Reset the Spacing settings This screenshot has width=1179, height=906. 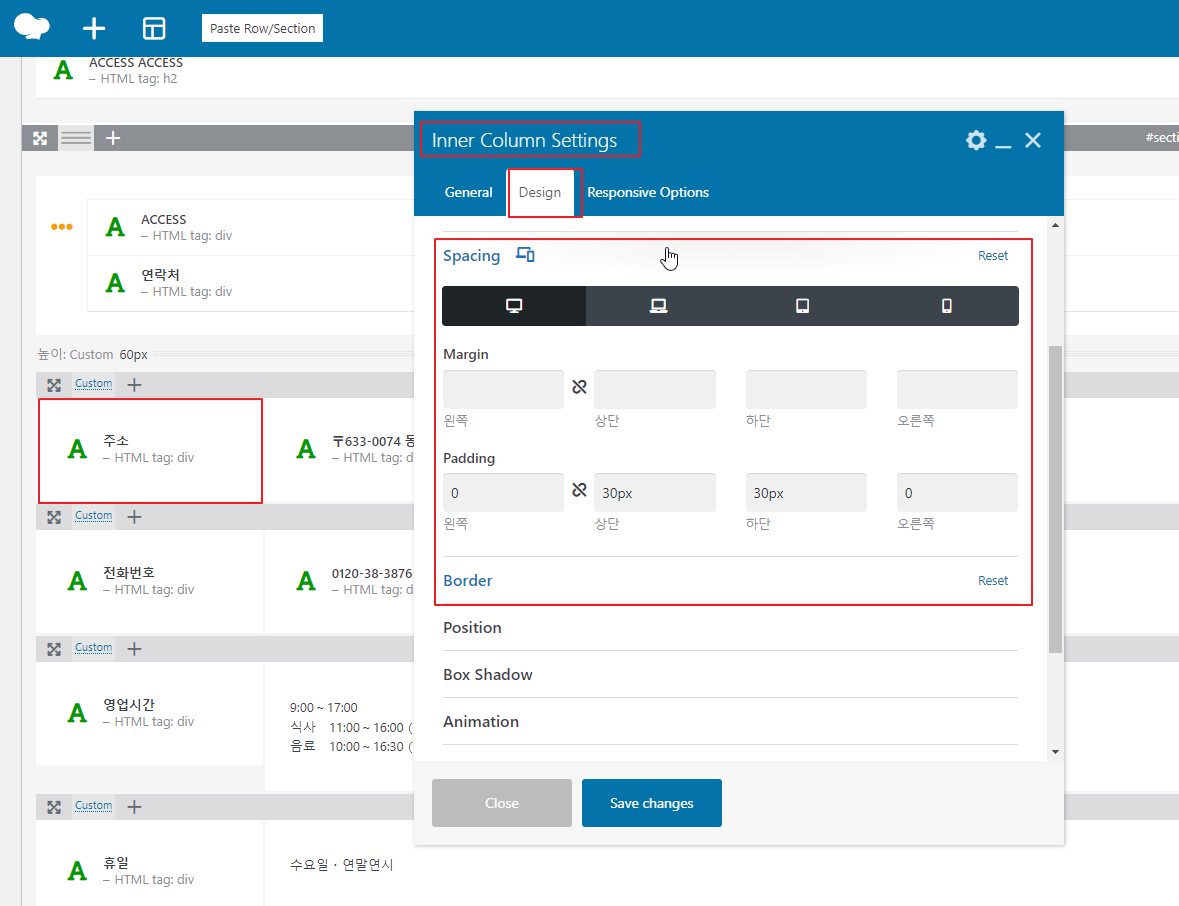(993, 256)
